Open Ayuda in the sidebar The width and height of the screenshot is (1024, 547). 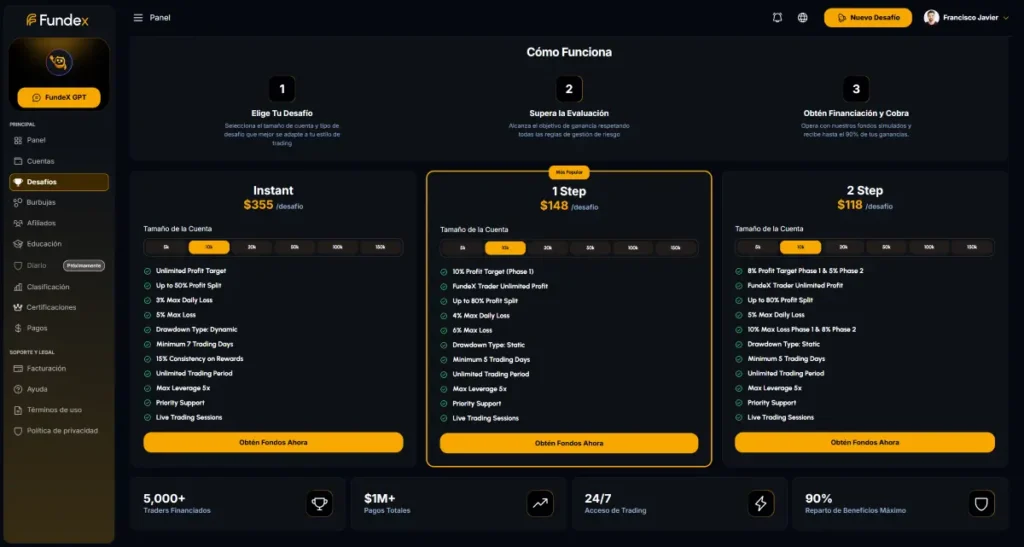tap(59, 389)
